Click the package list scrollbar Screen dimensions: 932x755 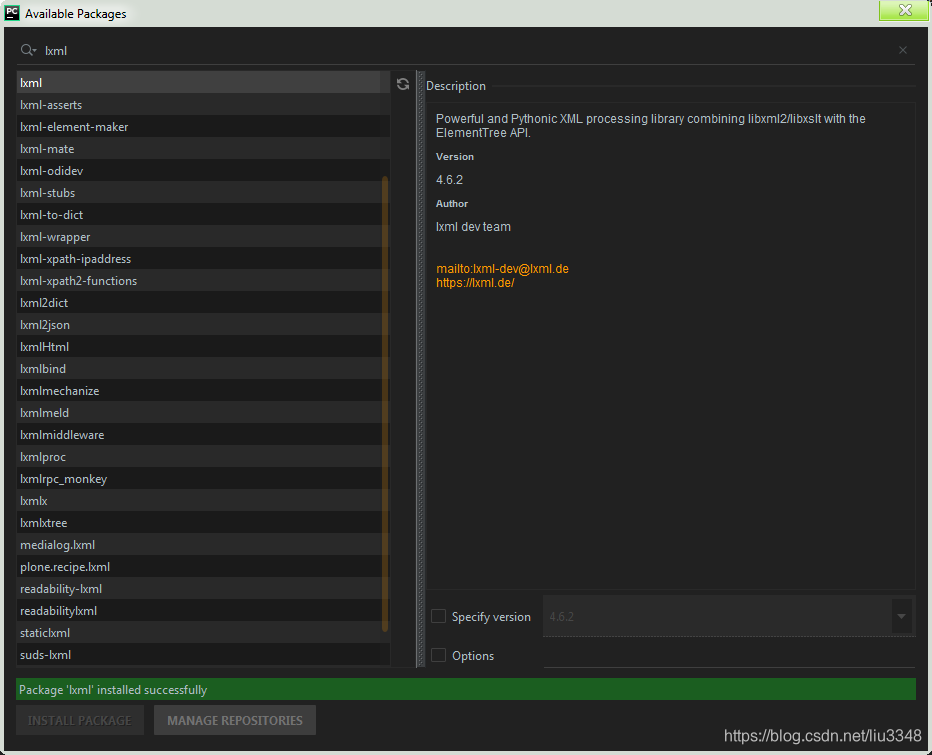click(x=385, y=400)
